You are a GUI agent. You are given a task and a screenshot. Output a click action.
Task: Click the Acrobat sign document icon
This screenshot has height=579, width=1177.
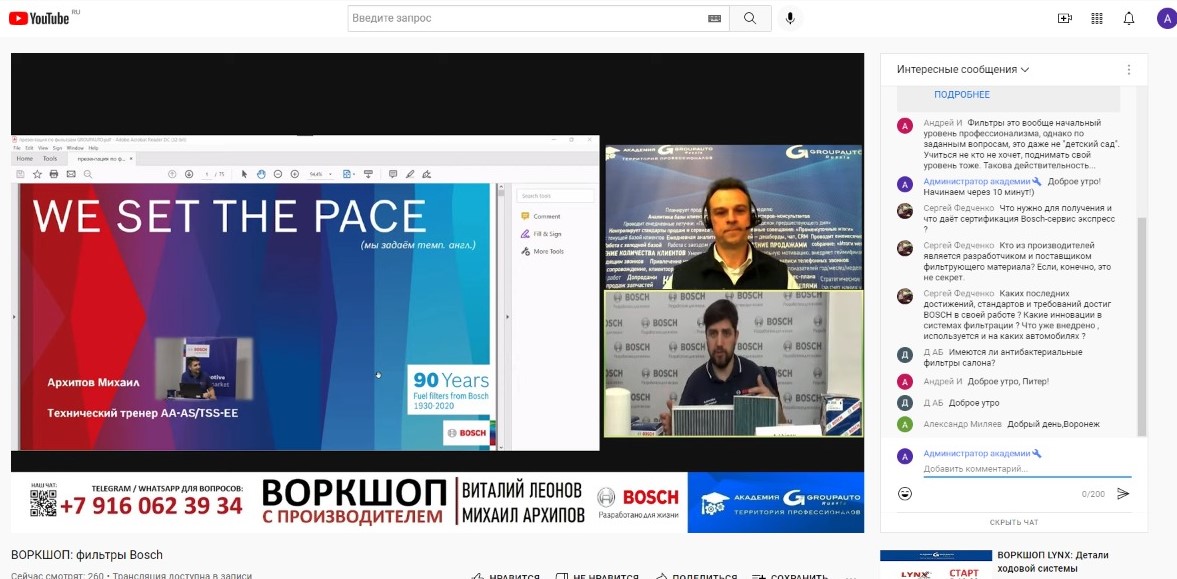pos(426,174)
